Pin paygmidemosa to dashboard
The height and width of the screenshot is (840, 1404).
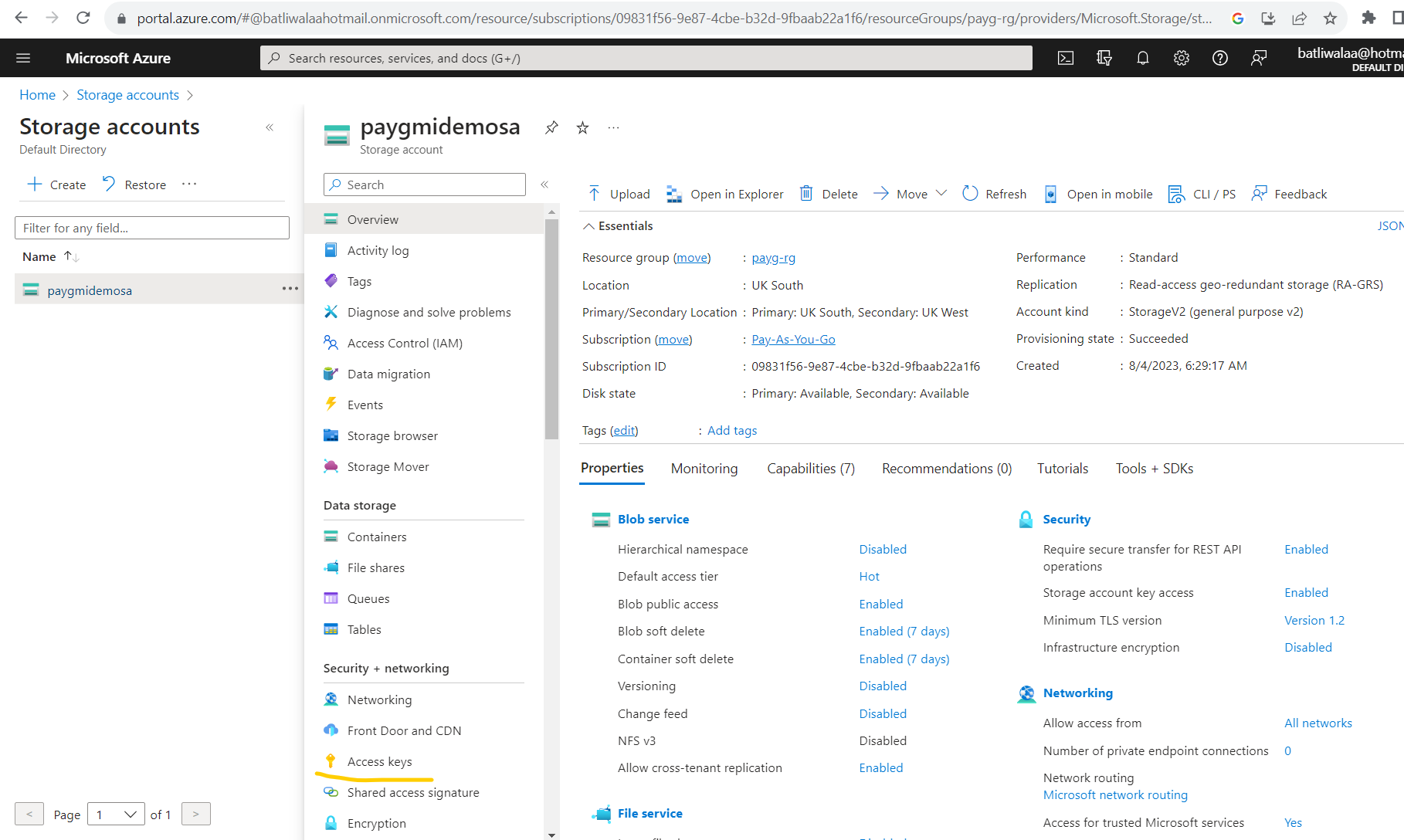point(551,127)
